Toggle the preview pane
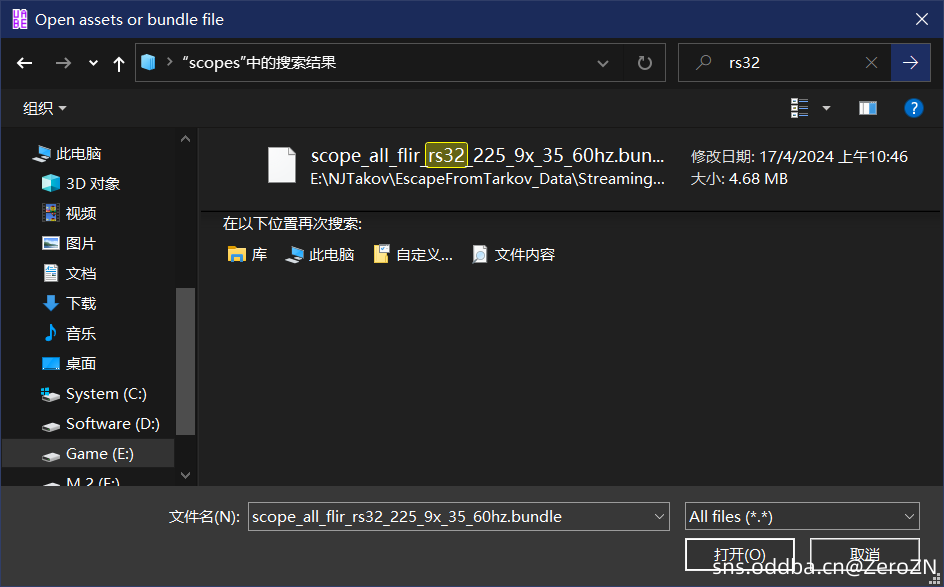Screen dimensions: 944x587 (x=867, y=108)
